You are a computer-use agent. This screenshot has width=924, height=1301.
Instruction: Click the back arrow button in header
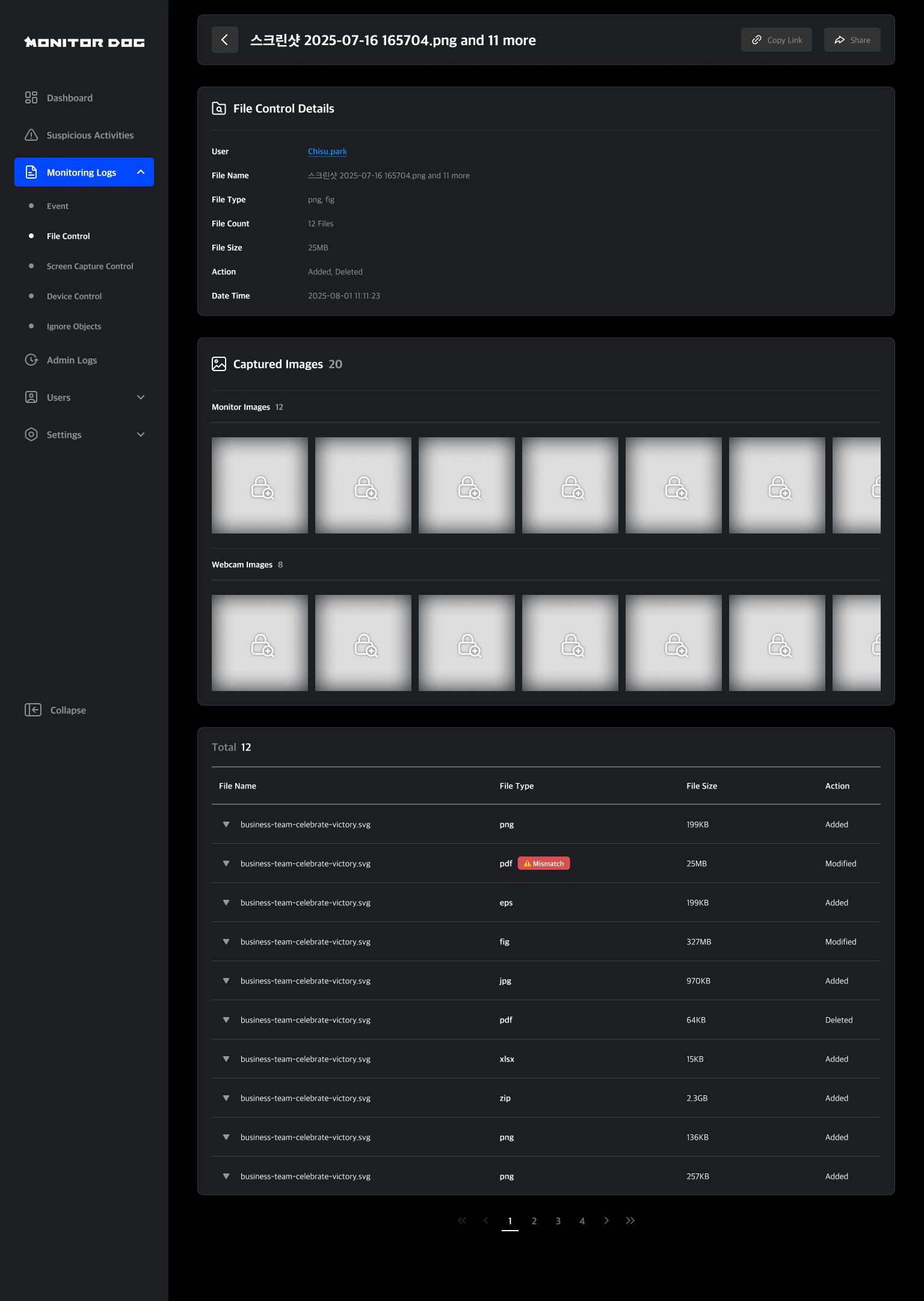click(224, 40)
